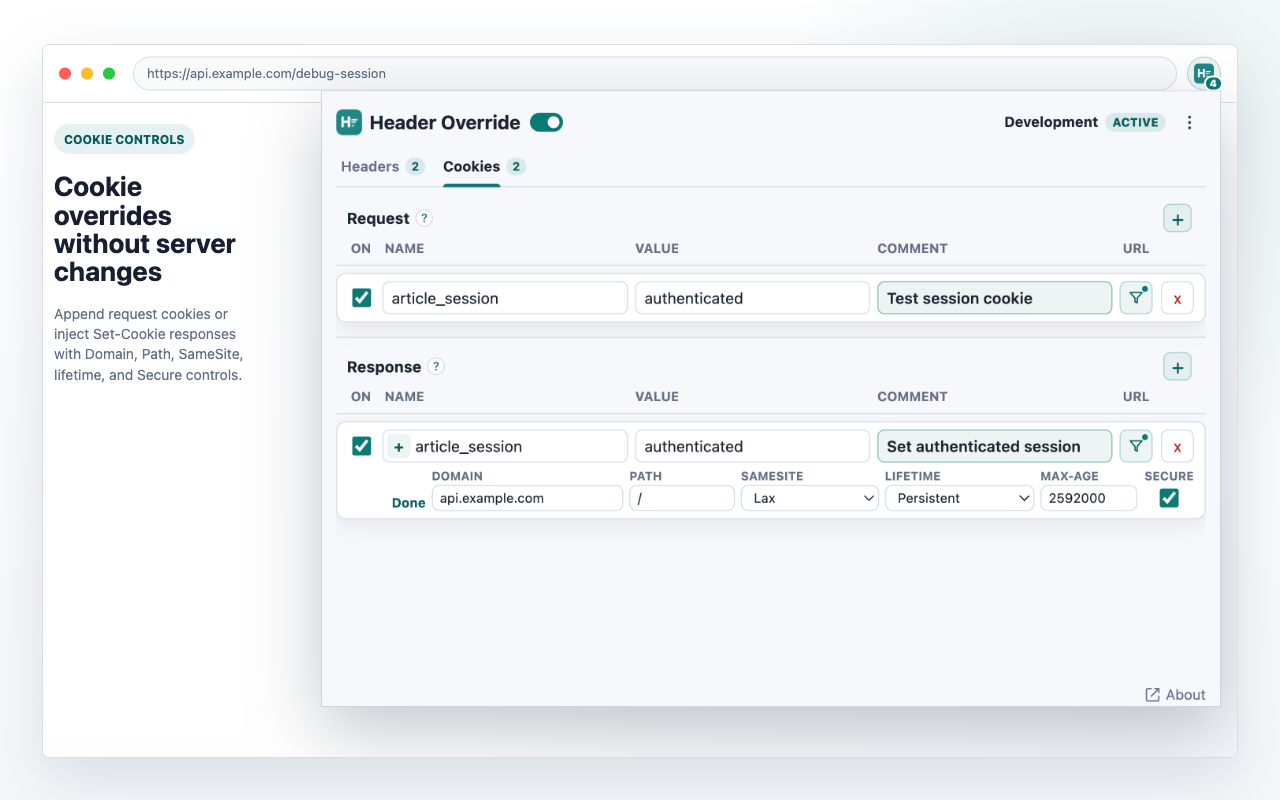Open the SameSite dropdown set to Lax
Viewport: 1280px width, 800px height.
pyautogui.click(x=810, y=498)
